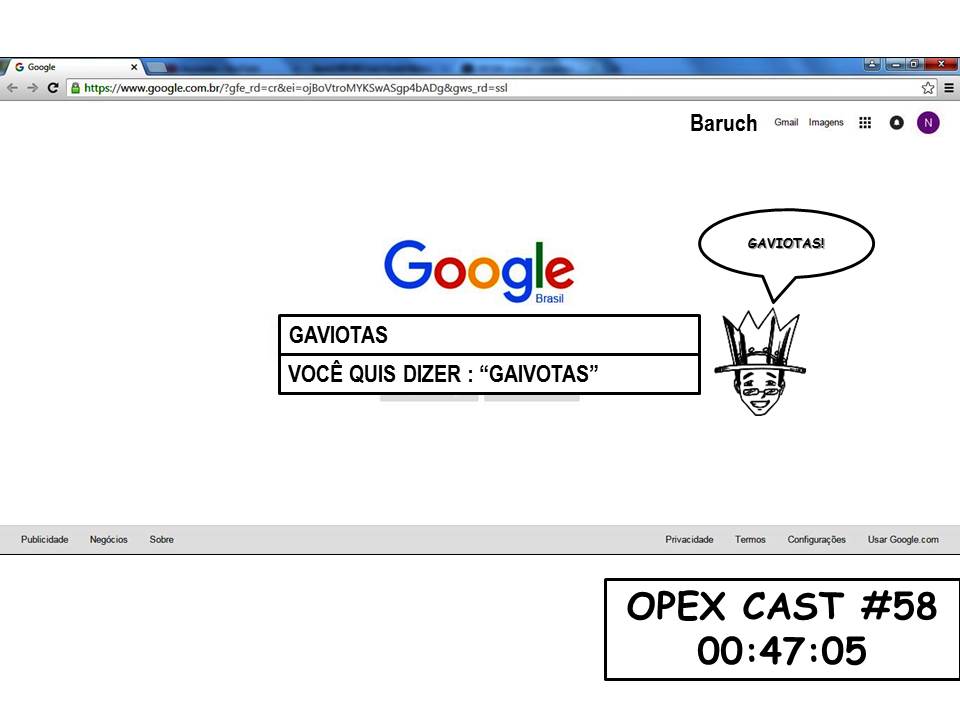
Task: Select the "GAIVOTAS" suggestion
Action: pyautogui.click(x=488, y=375)
